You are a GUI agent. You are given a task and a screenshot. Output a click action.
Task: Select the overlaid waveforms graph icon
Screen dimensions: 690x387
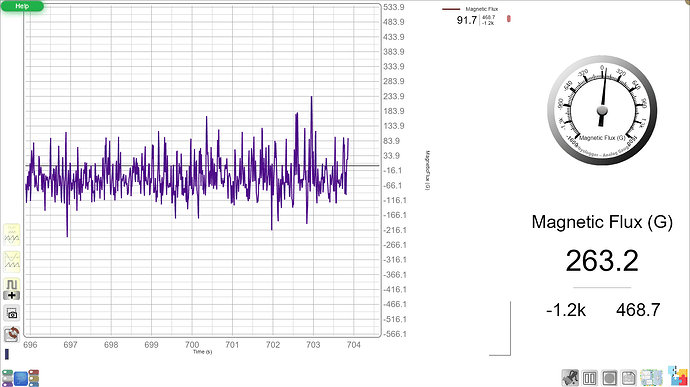[12, 235]
